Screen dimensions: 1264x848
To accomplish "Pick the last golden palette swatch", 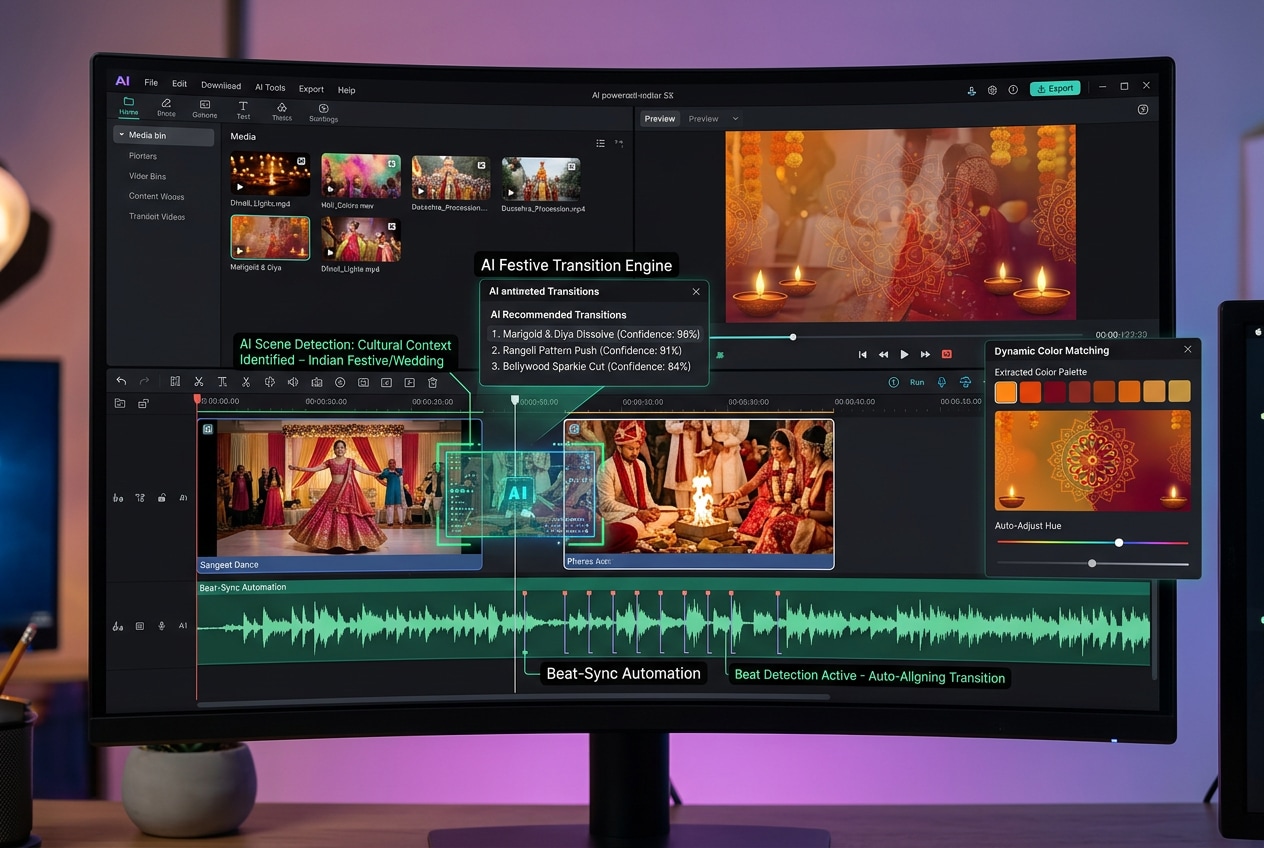I will click(x=1179, y=391).
